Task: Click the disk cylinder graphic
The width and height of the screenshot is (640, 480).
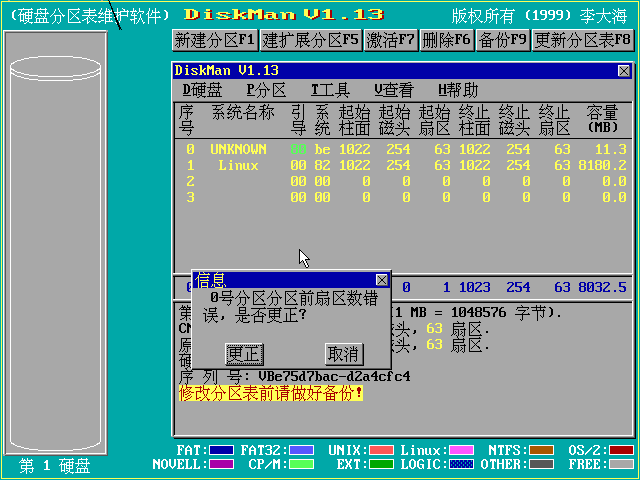Action: (x=56, y=253)
